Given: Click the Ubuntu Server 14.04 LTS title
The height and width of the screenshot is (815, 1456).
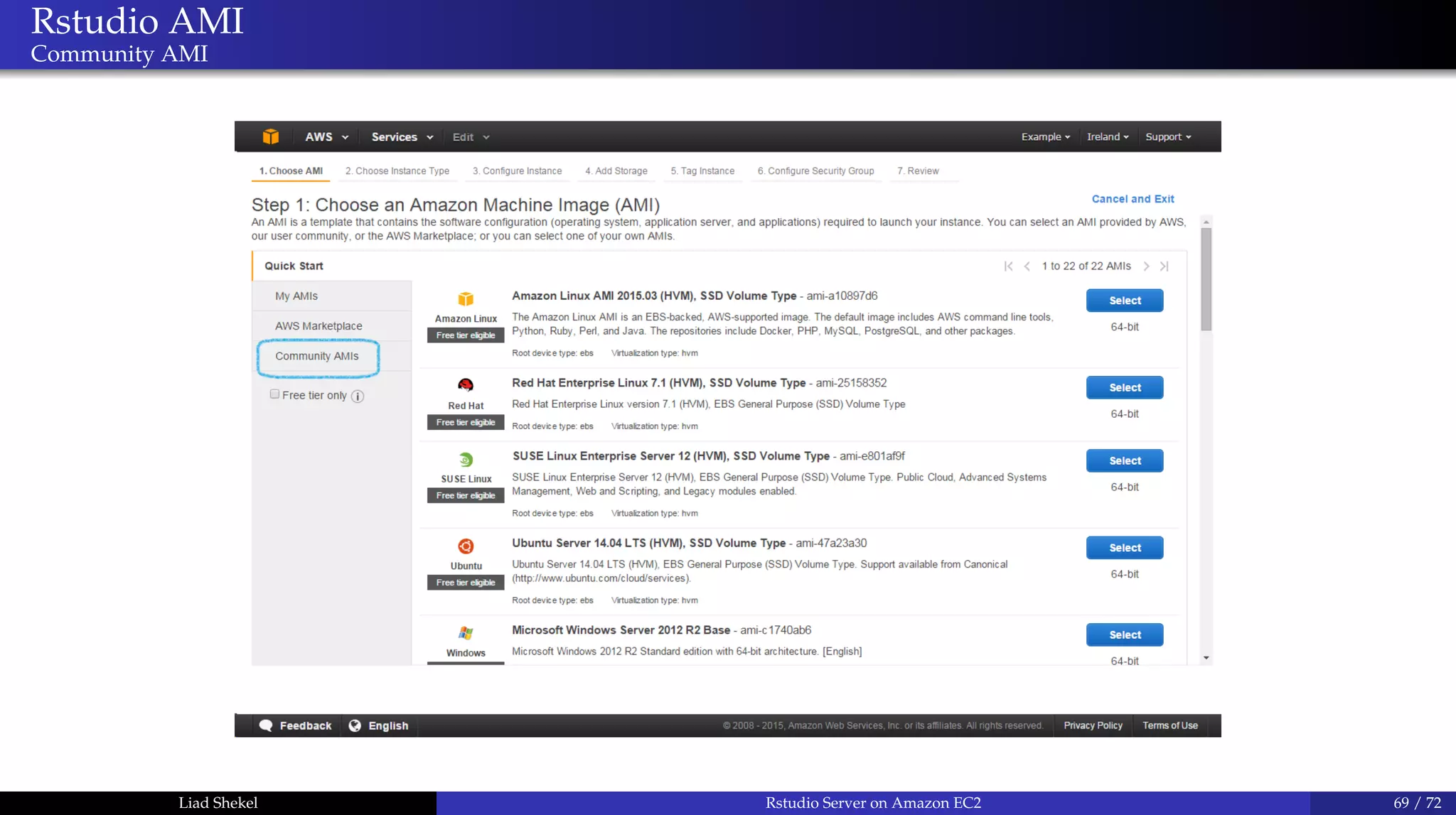Looking at the screenshot, I should coord(648,543).
